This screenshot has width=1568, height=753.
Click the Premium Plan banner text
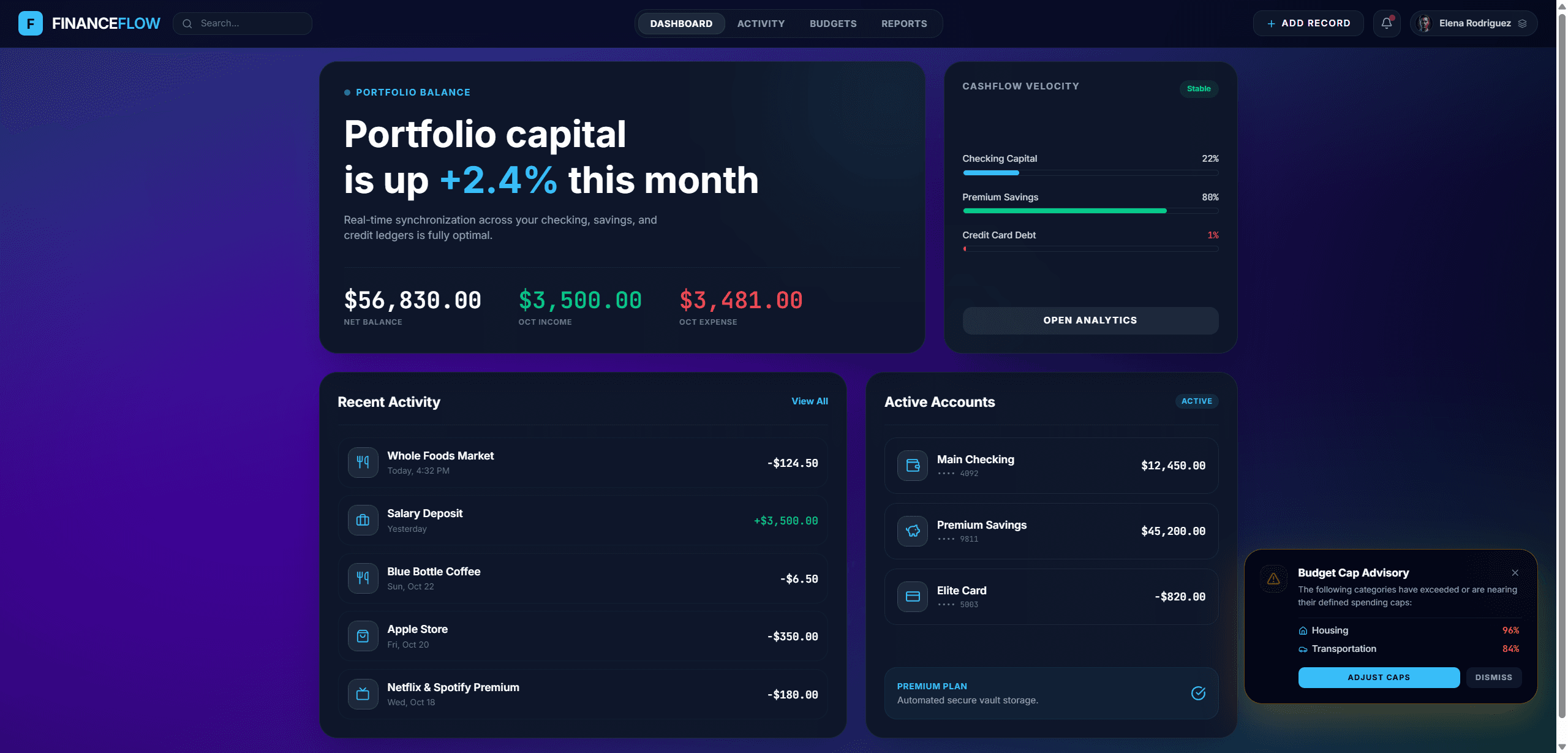(968, 693)
